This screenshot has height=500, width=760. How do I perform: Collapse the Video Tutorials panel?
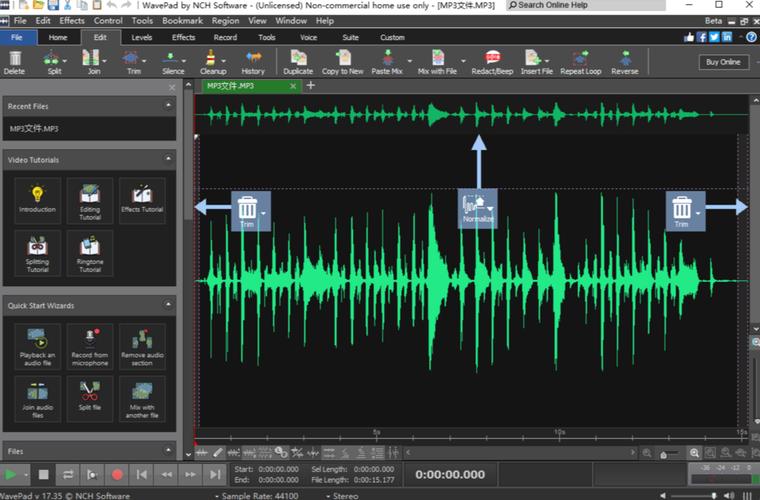pos(168,158)
